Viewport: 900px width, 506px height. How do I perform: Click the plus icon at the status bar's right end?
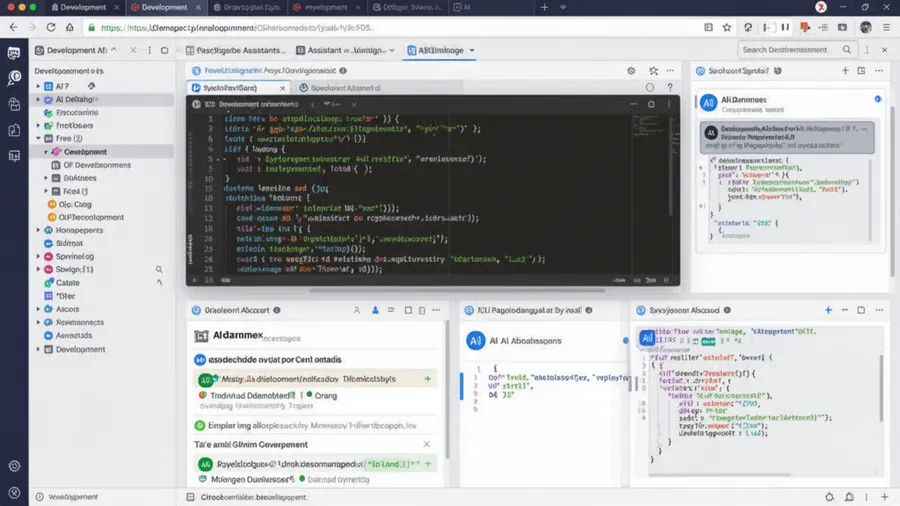(x=884, y=497)
